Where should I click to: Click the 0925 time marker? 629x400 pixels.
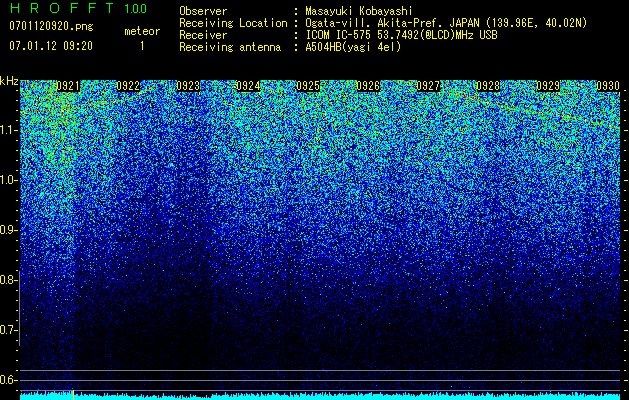pyautogui.click(x=308, y=86)
